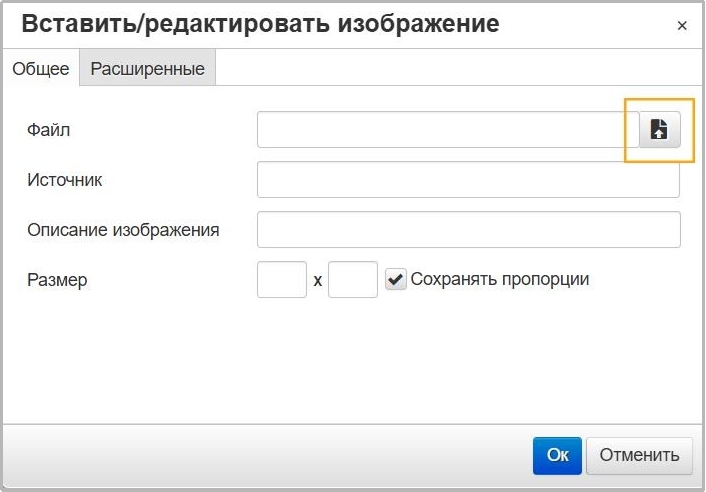Click into the Файл text field
This screenshot has width=706, height=492.
(x=446, y=130)
